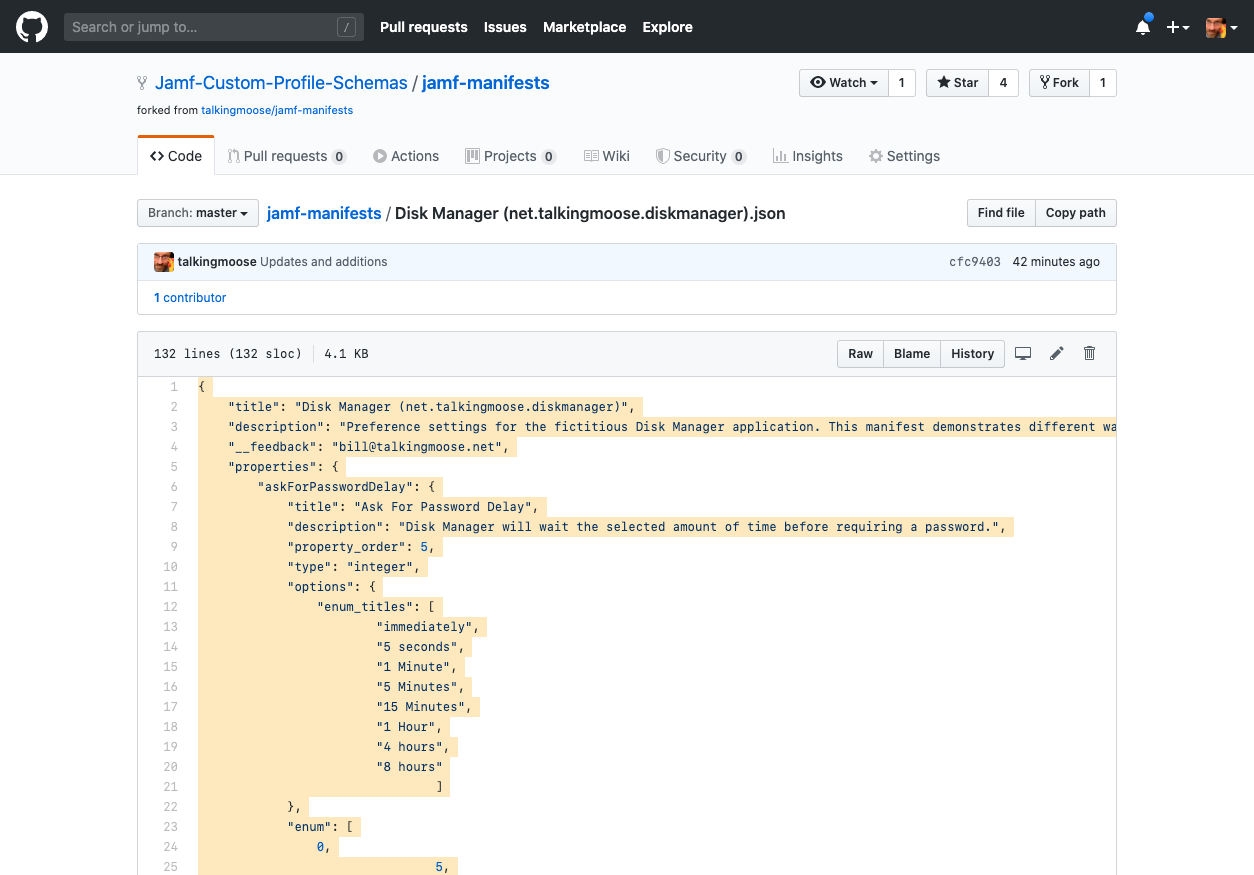Switch to the Projects tab
The image size is (1254, 875).
[510, 156]
